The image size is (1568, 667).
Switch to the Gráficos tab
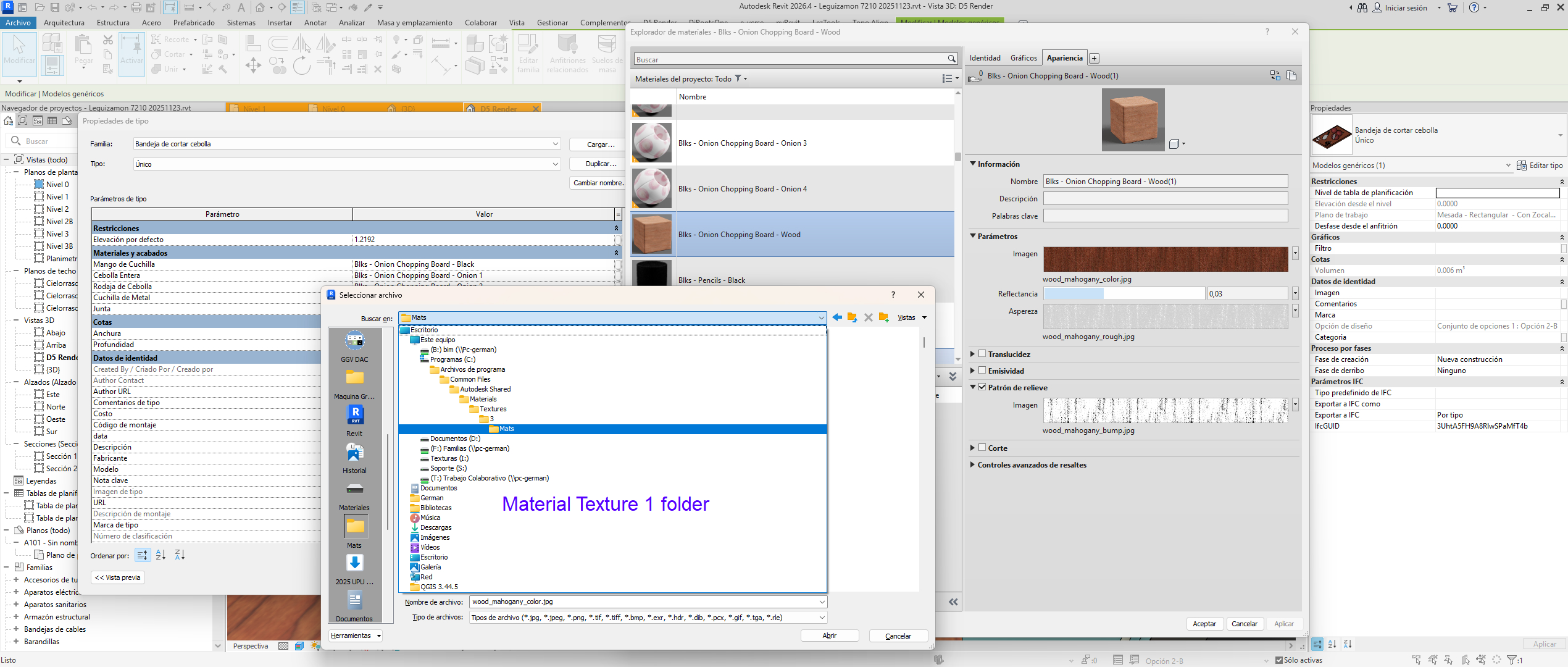tap(1023, 58)
